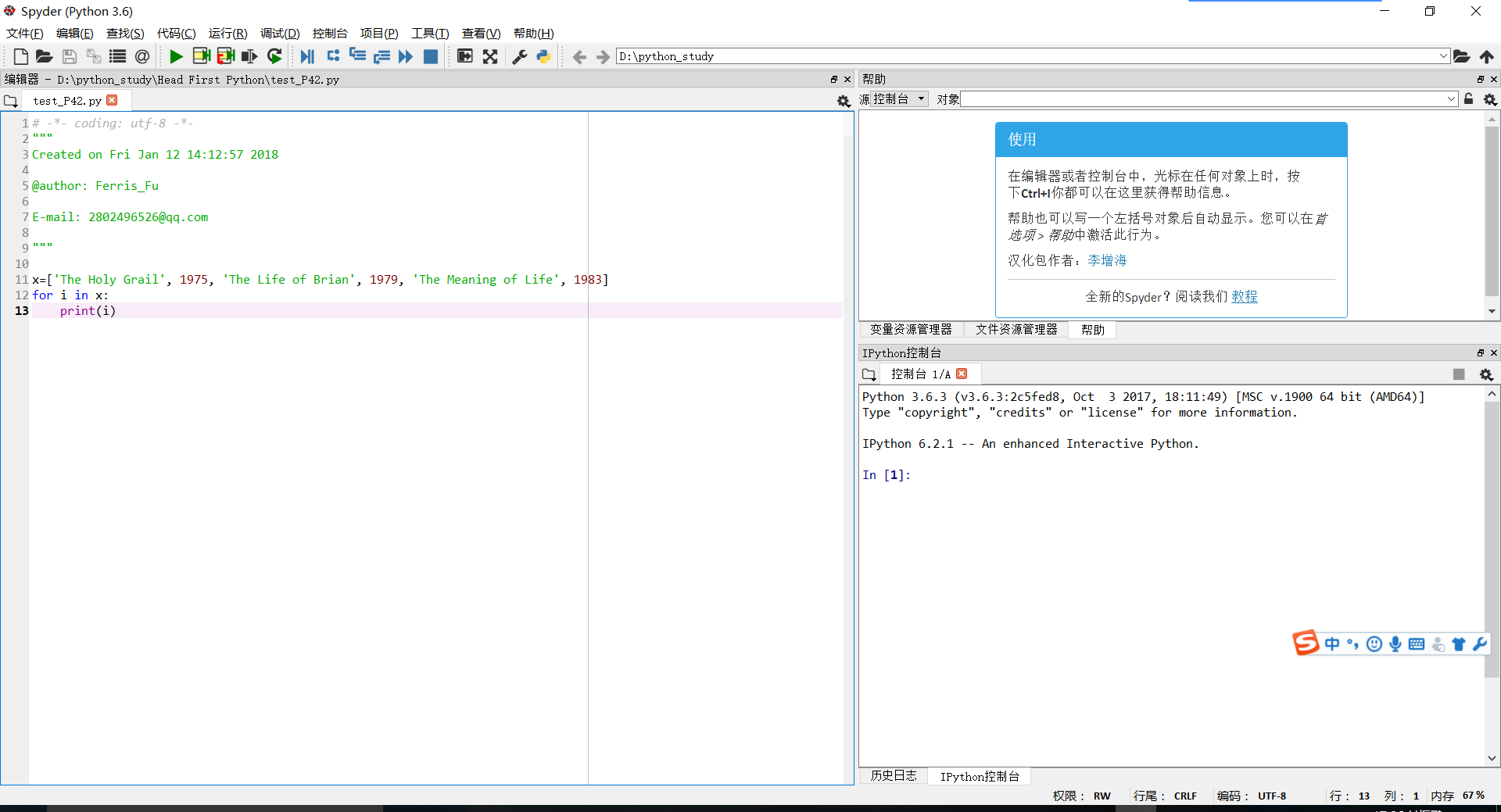1501x812 pixels.
Task: Go back to previous cursor location
Action: tap(579, 56)
